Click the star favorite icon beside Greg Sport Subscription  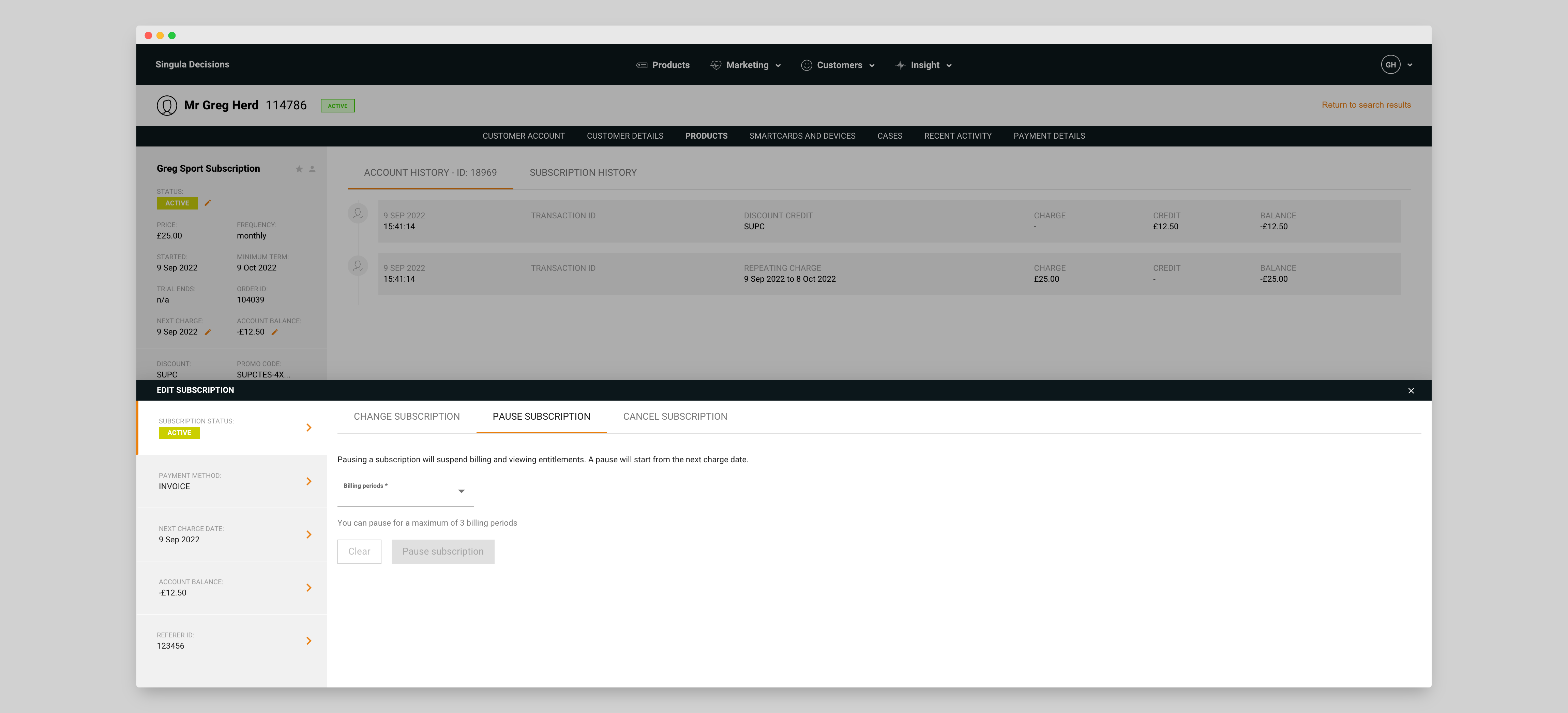pyautogui.click(x=299, y=169)
